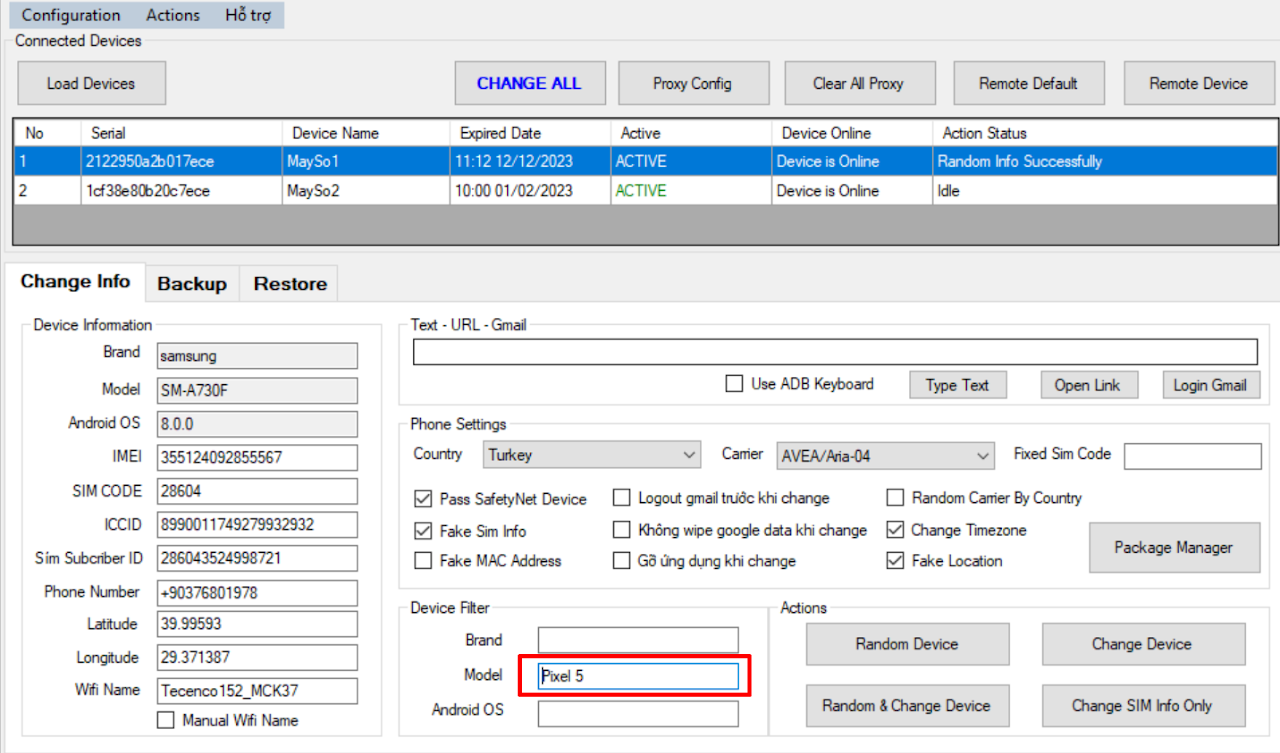Switch to the Backup tab

point(192,284)
